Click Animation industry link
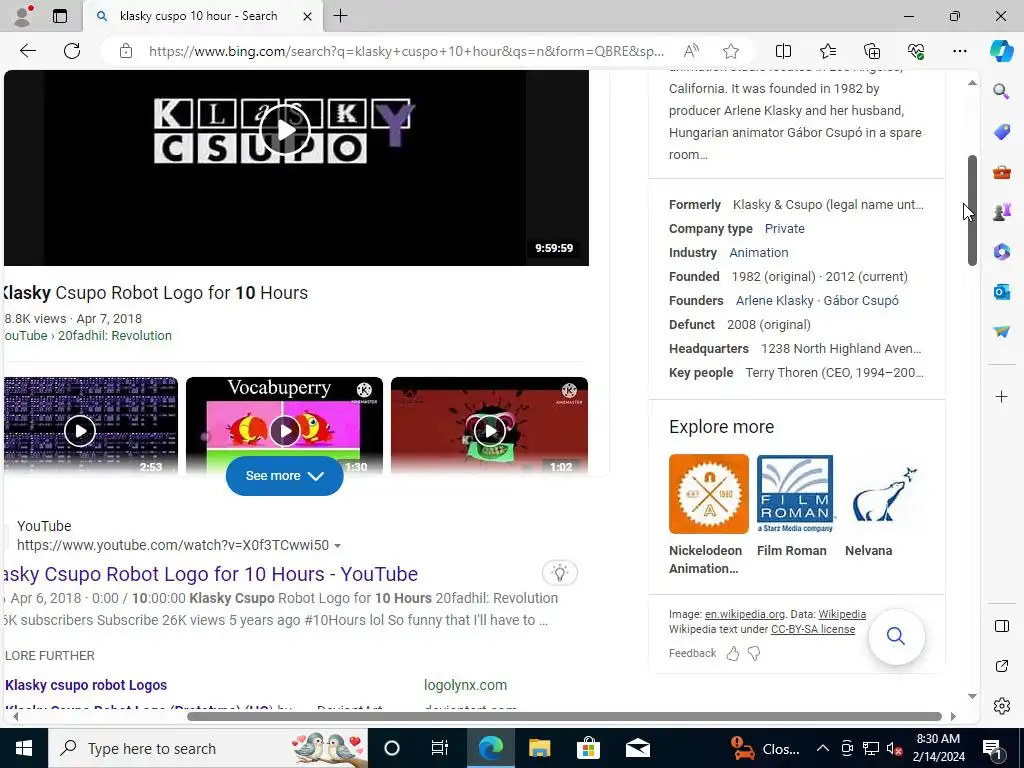 point(758,253)
